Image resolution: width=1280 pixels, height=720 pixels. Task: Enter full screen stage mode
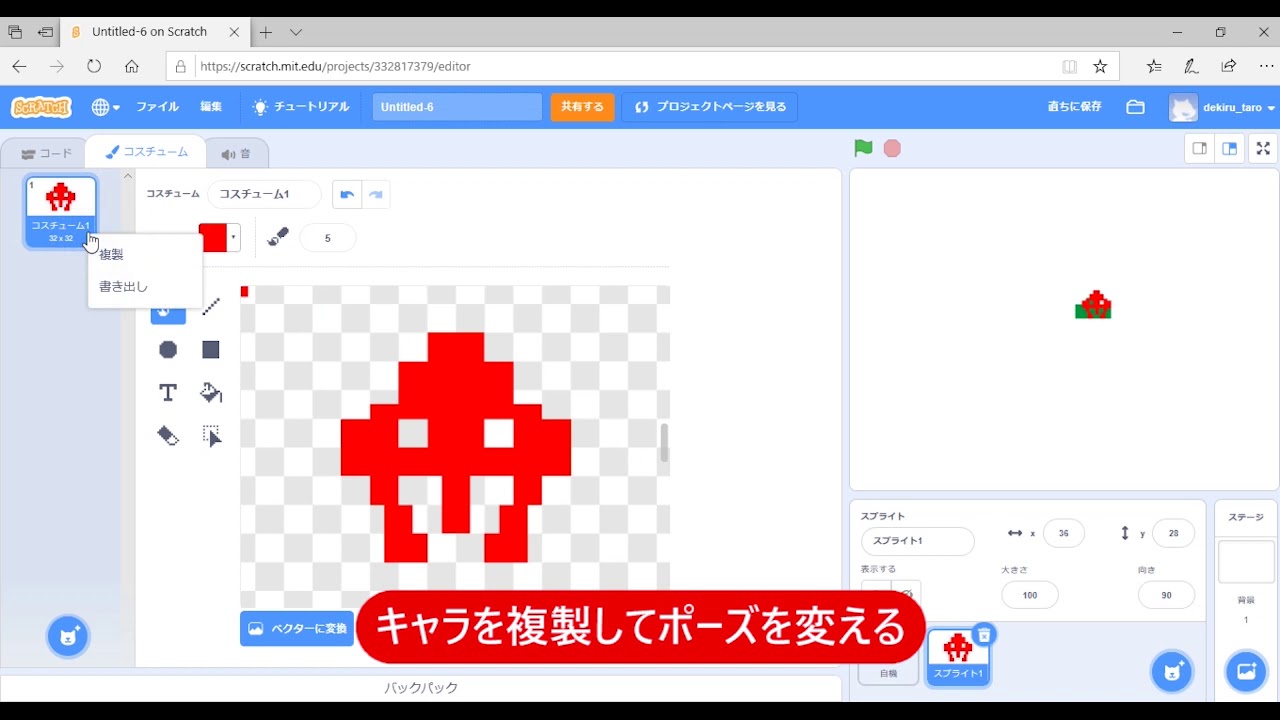coord(1263,148)
